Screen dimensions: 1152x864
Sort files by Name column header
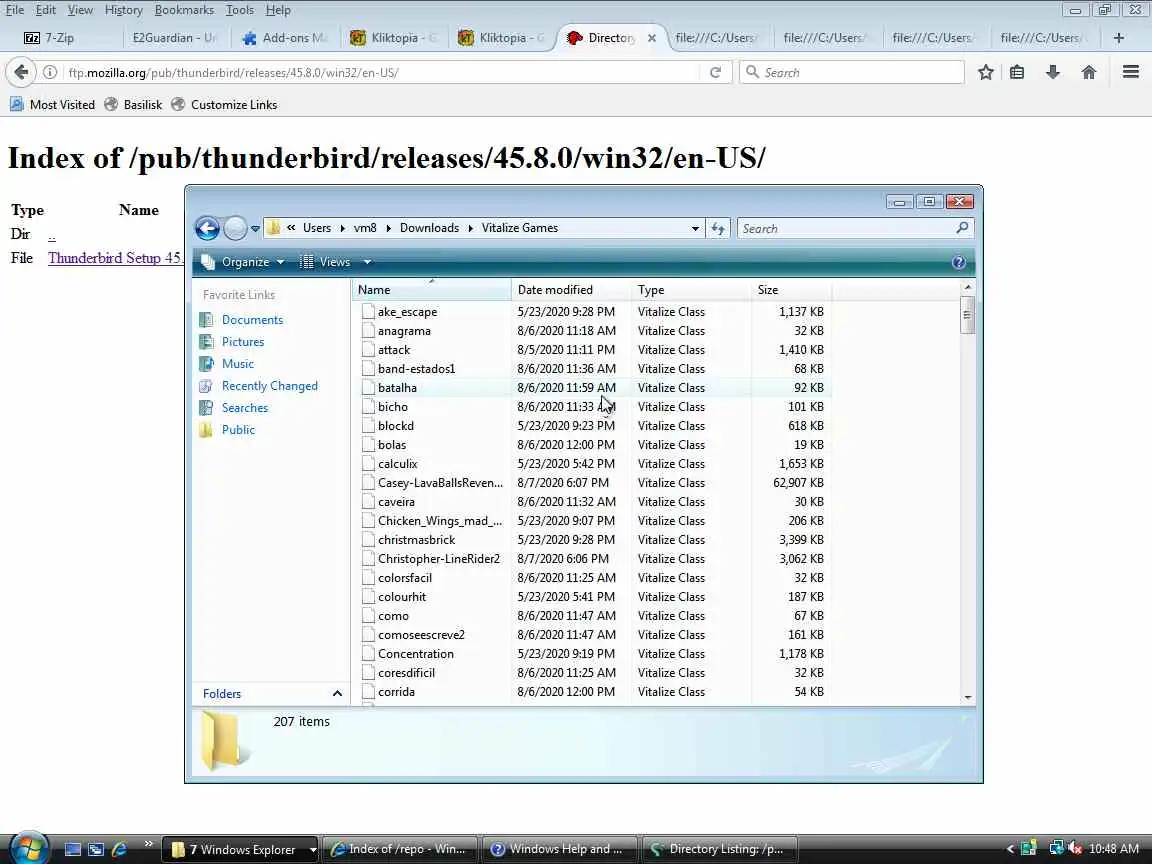click(x=431, y=289)
